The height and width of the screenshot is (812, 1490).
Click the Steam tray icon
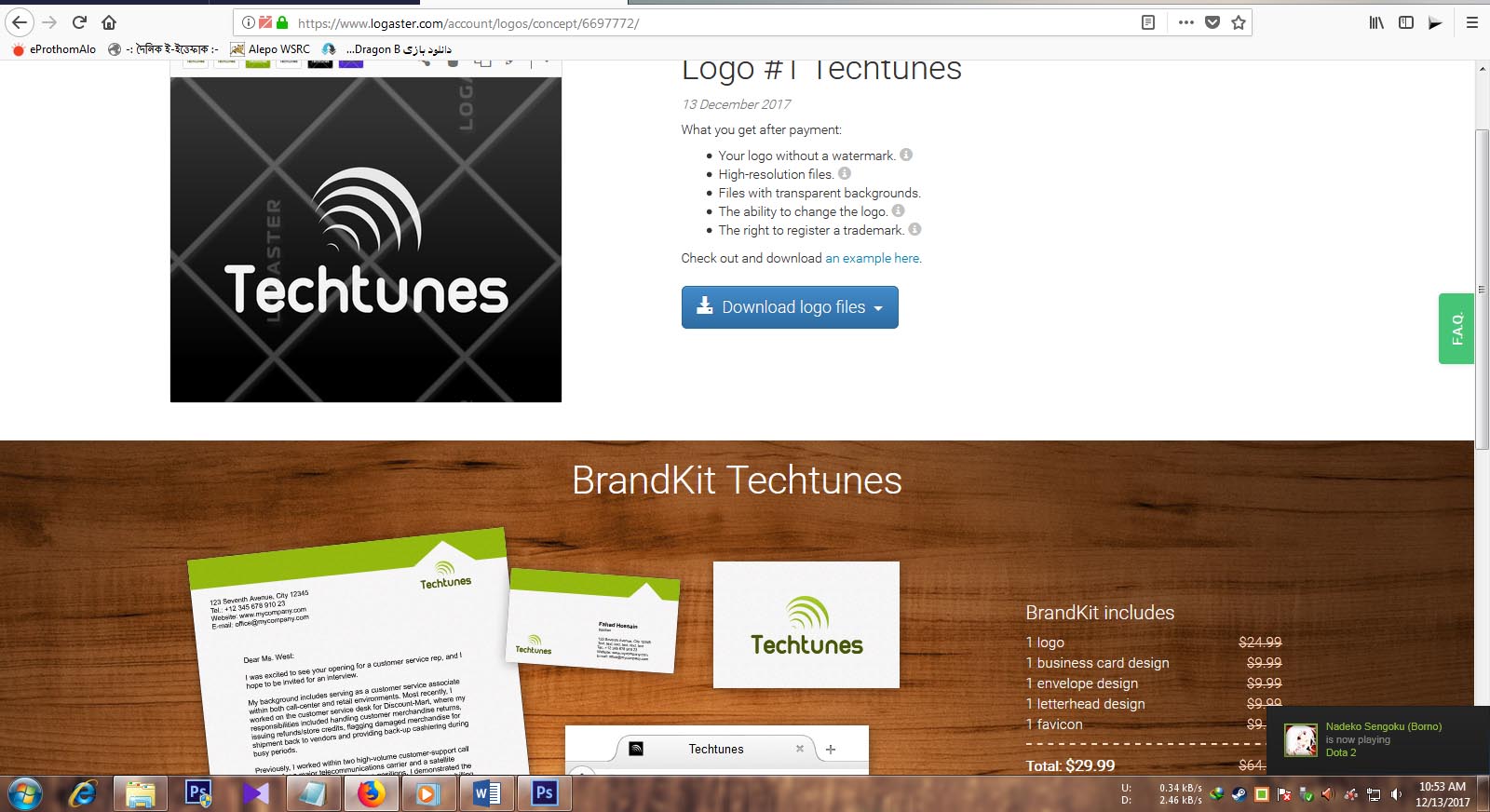1239,794
